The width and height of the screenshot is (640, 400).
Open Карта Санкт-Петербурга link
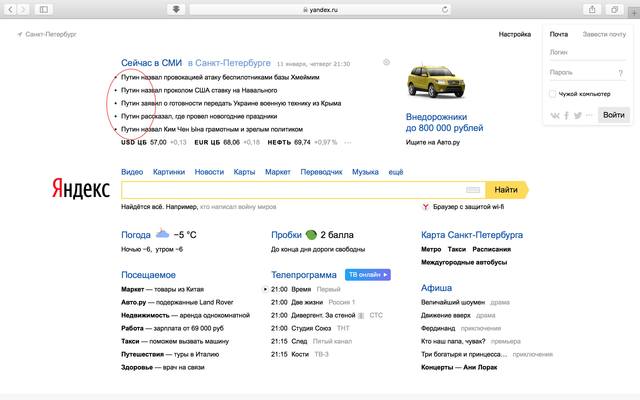(x=472, y=235)
